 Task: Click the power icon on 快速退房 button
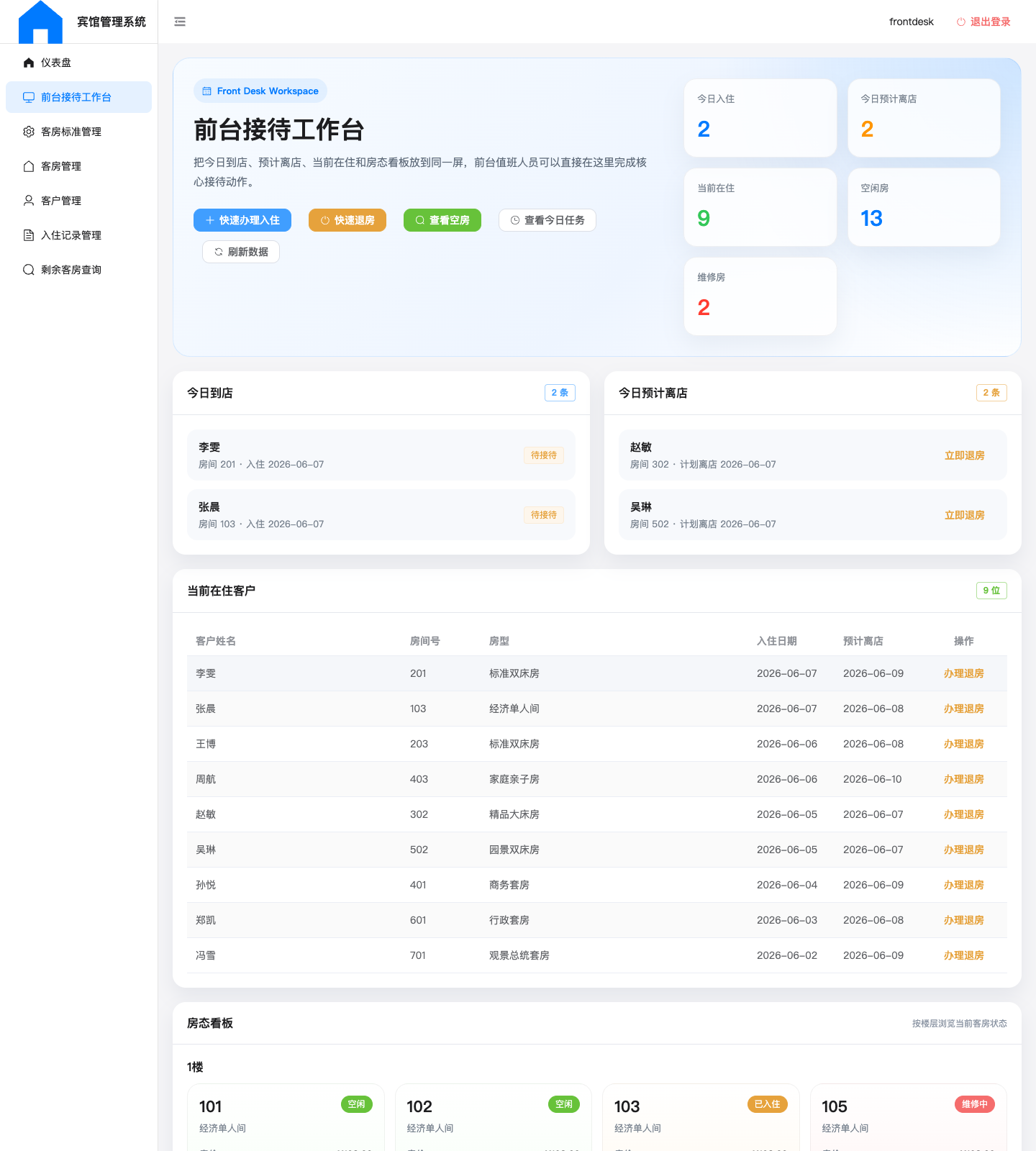point(325,220)
